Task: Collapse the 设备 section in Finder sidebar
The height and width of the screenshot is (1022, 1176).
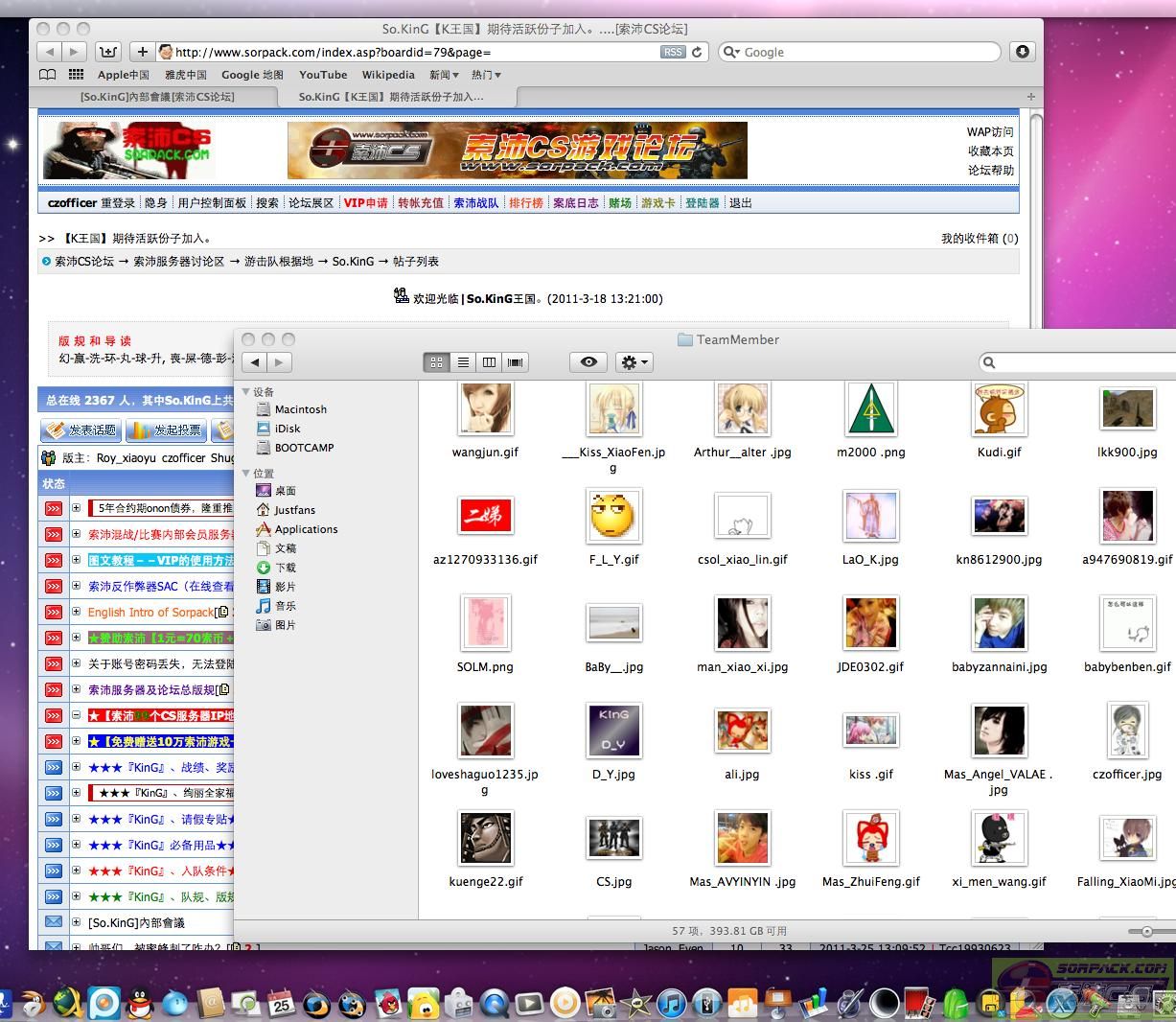Action: point(246,392)
